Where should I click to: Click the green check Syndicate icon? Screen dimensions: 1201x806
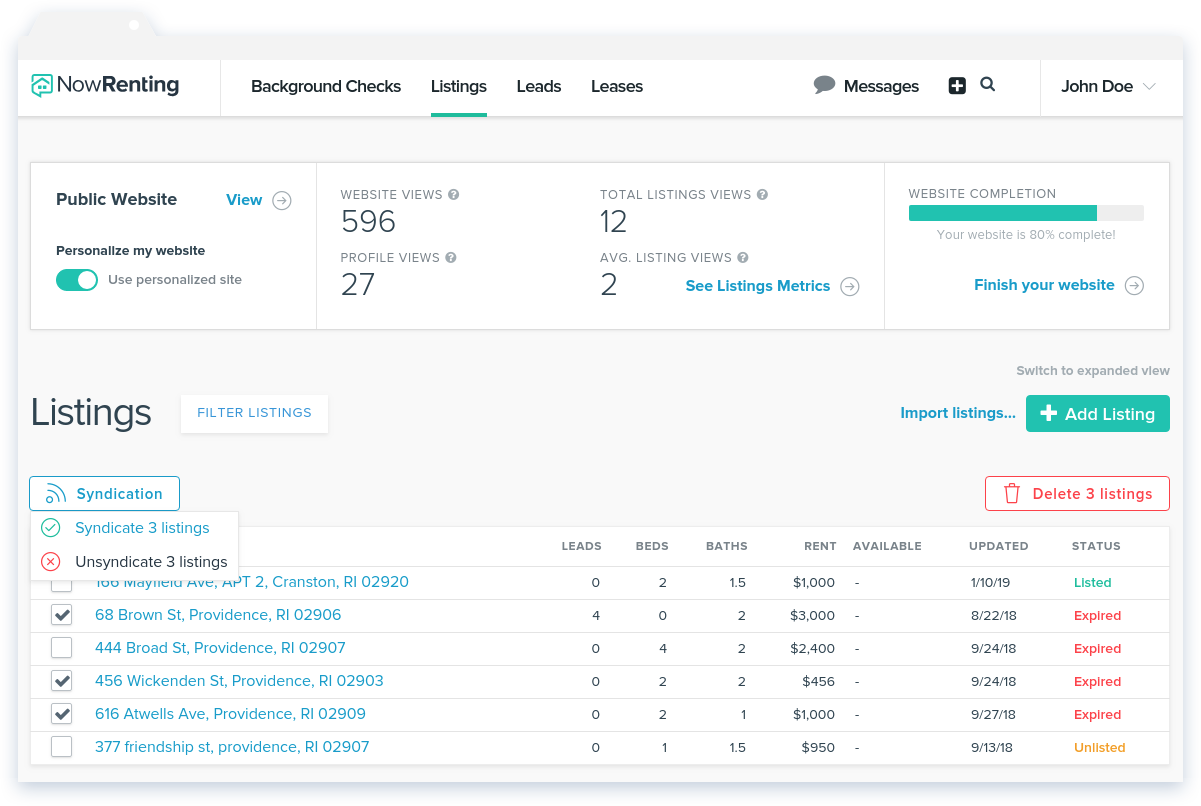click(x=51, y=528)
